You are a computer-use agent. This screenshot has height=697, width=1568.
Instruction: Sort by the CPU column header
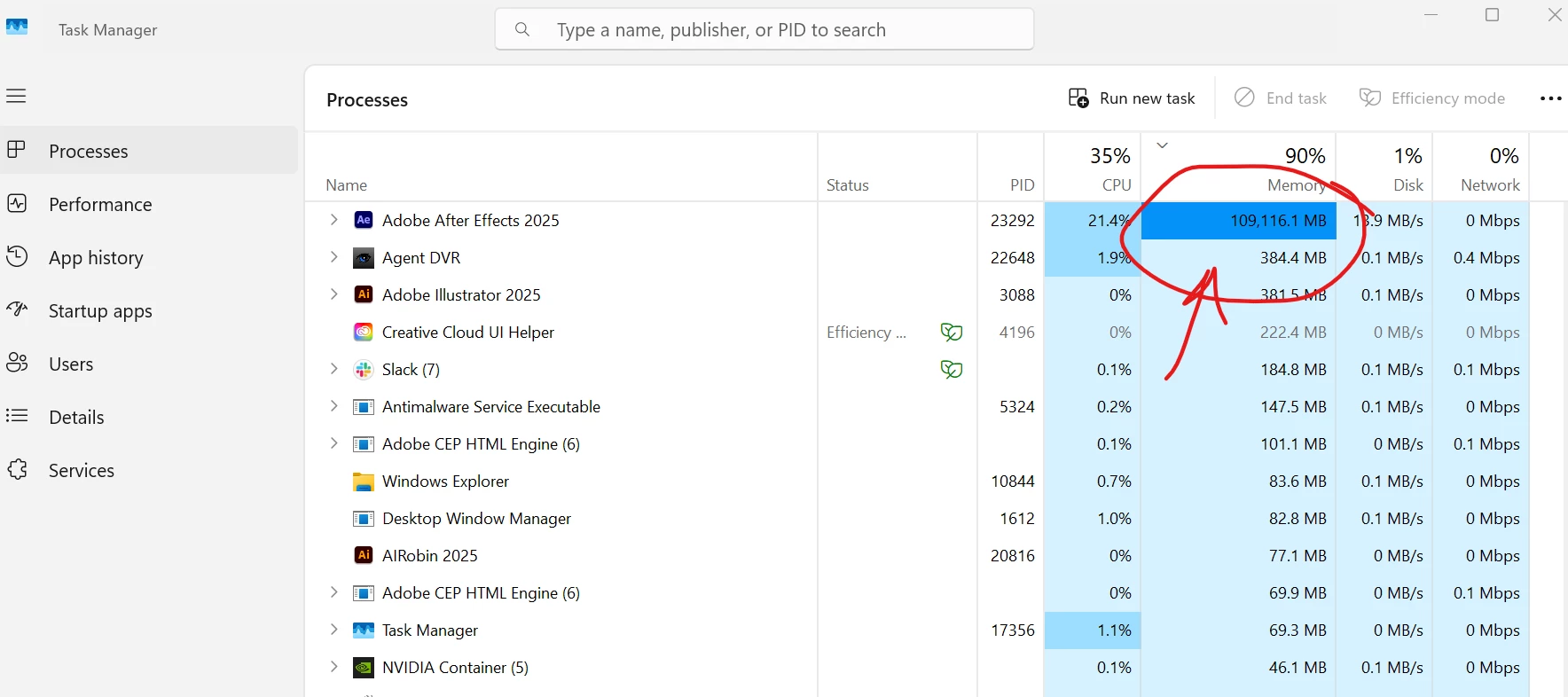[x=1093, y=168]
